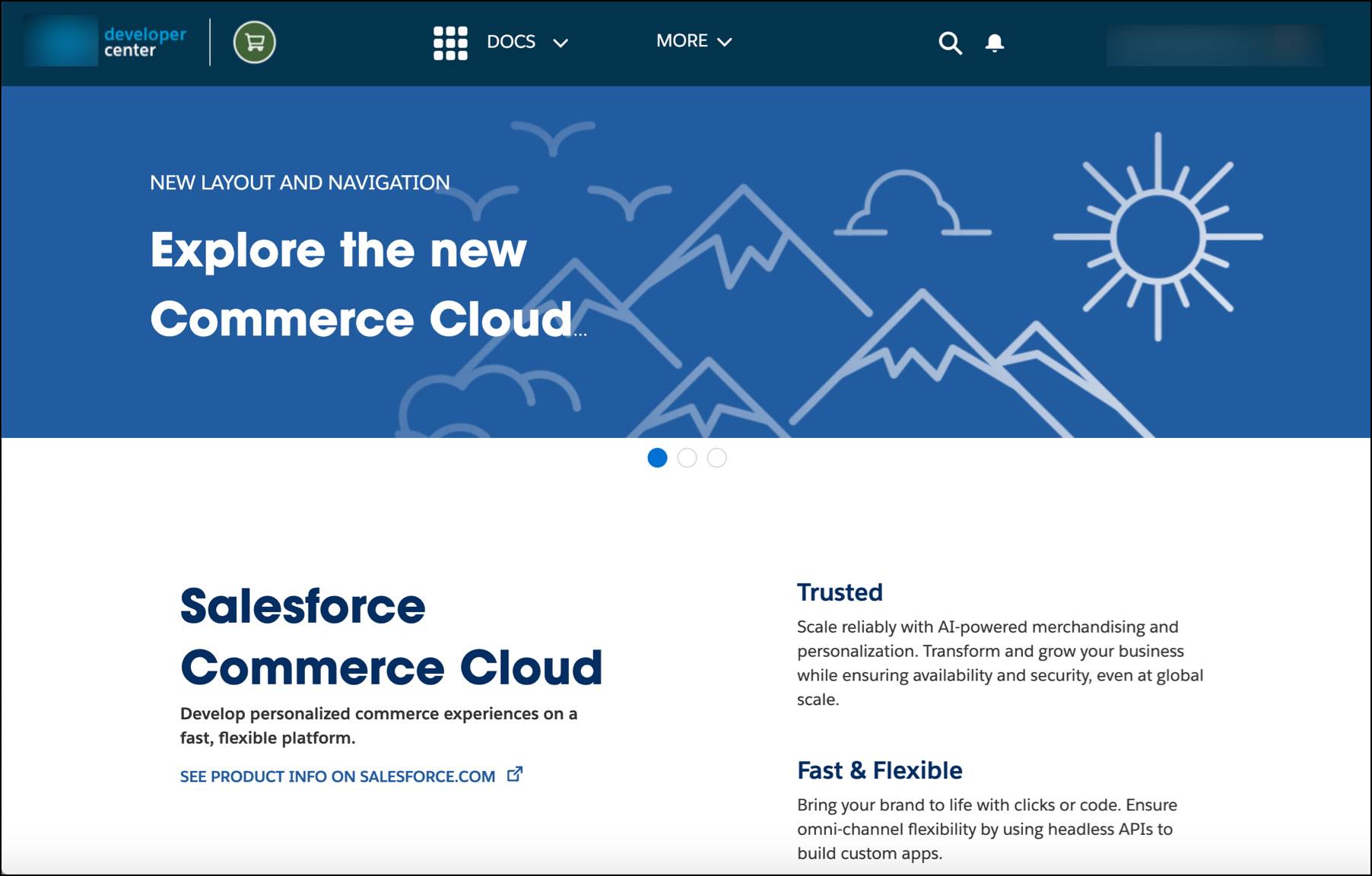
Task: Click the Fast & Flexible heading
Action: pyautogui.click(x=880, y=770)
